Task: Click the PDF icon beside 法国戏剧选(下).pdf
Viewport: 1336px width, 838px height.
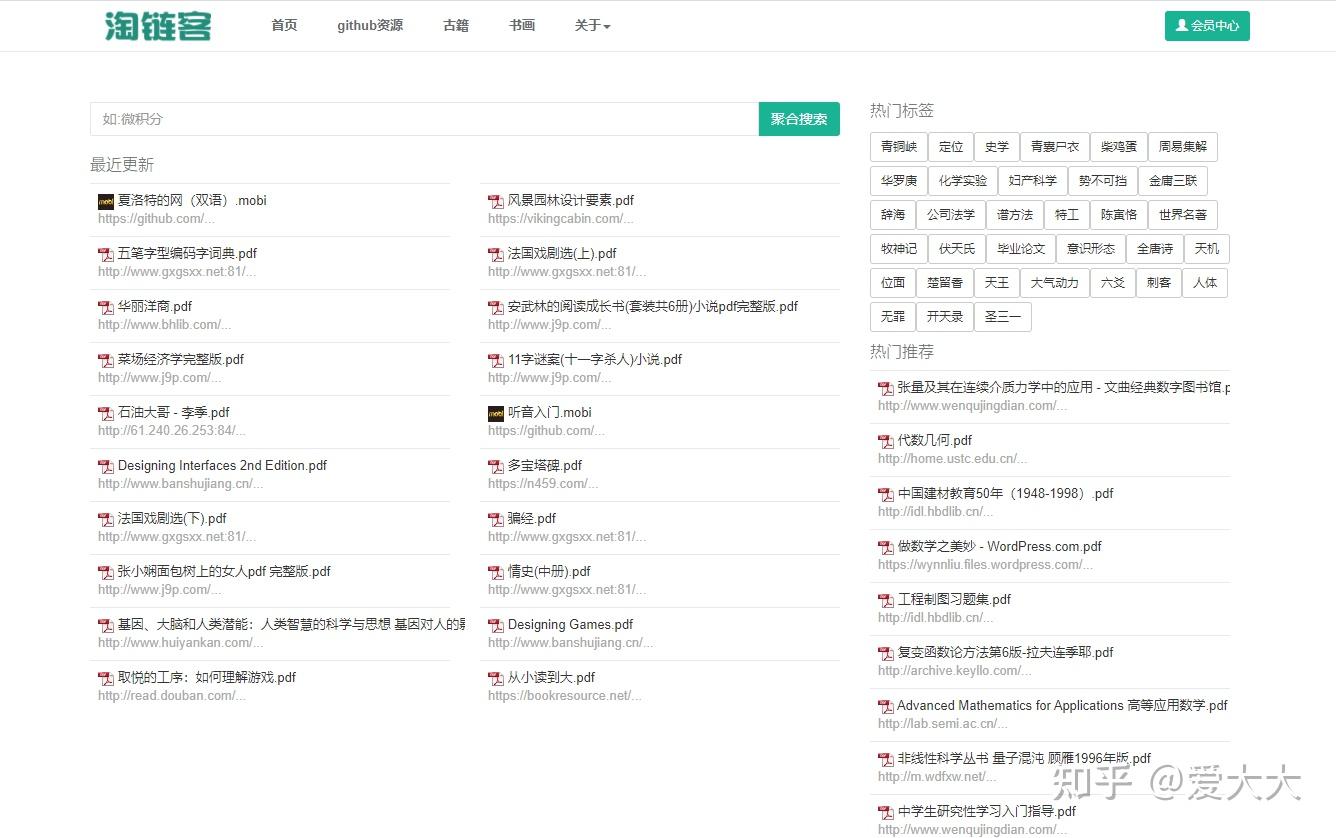Action: pos(106,519)
